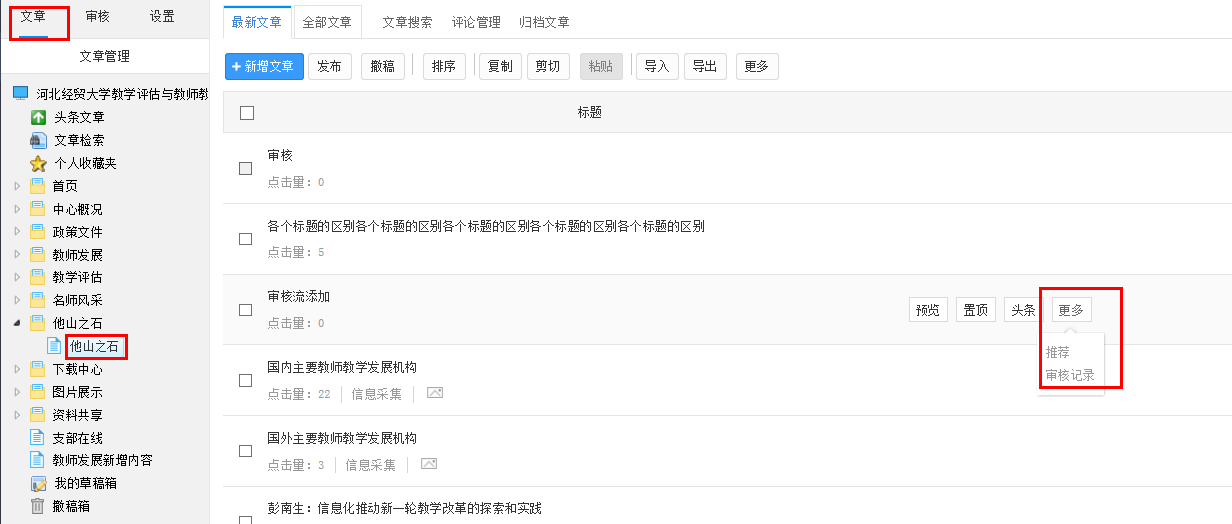This screenshot has height=524, width=1232.
Task: Expand the 下载中心 folder arrow
Action: click(x=17, y=369)
